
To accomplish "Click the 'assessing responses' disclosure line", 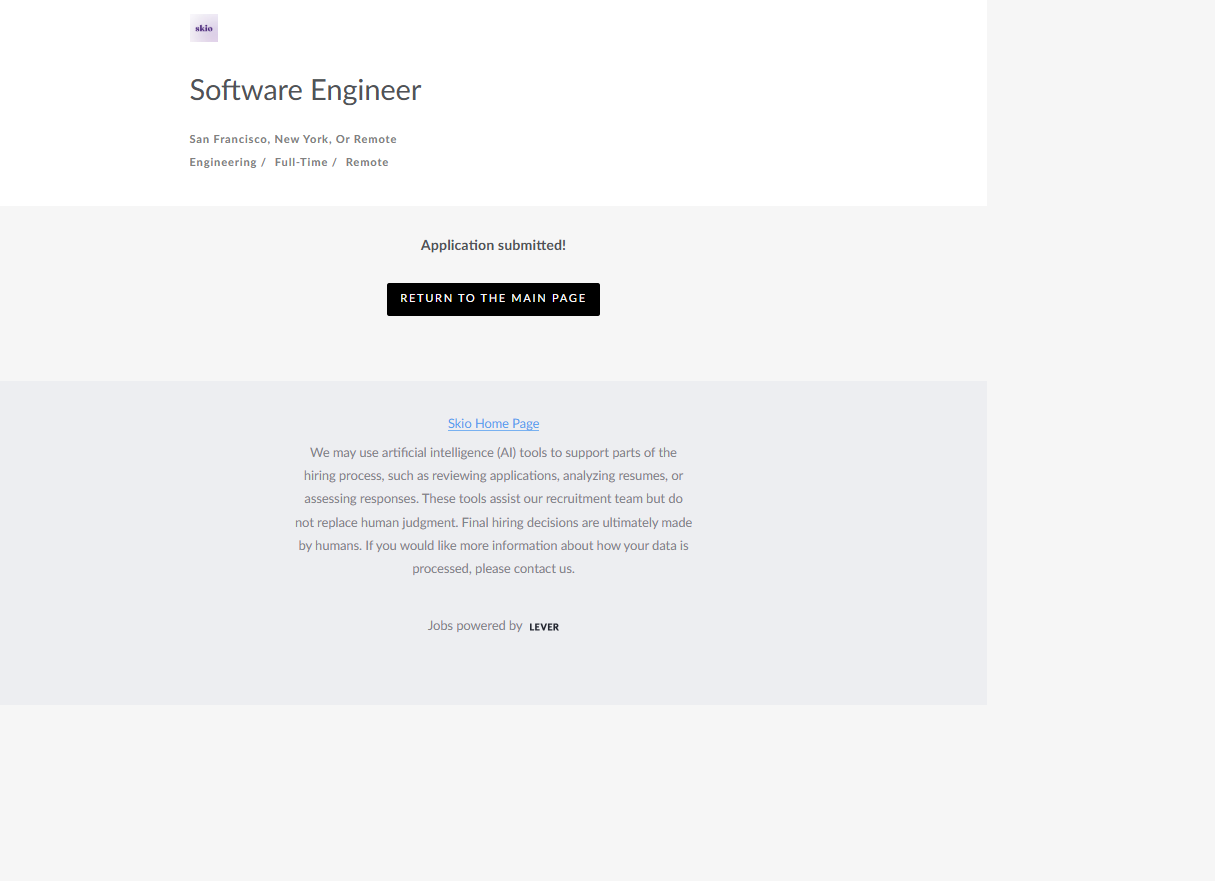I will pyautogui.click(x=493, y=499).
